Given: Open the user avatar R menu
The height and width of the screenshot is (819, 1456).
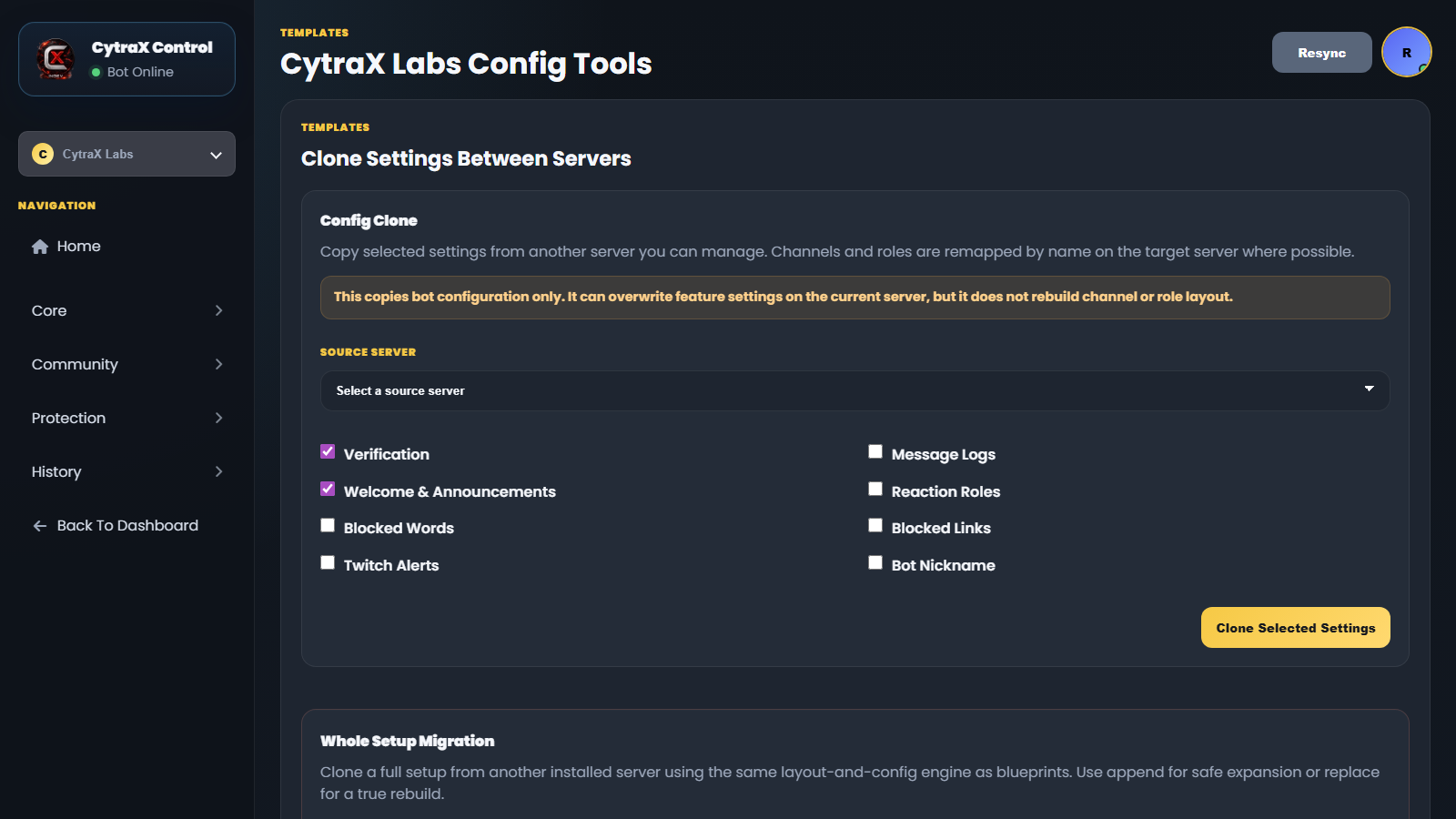Looking at the screenshot, I should point(1406,53).
